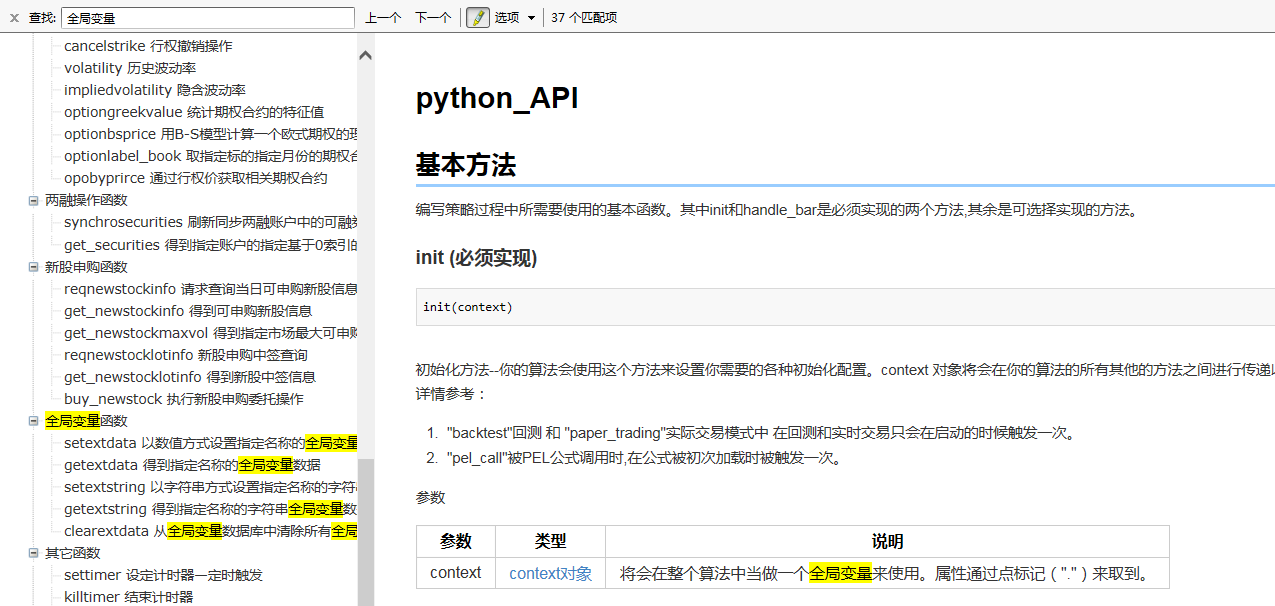
Task: Click the python_API page title
Action: click(x=497, y=99)
